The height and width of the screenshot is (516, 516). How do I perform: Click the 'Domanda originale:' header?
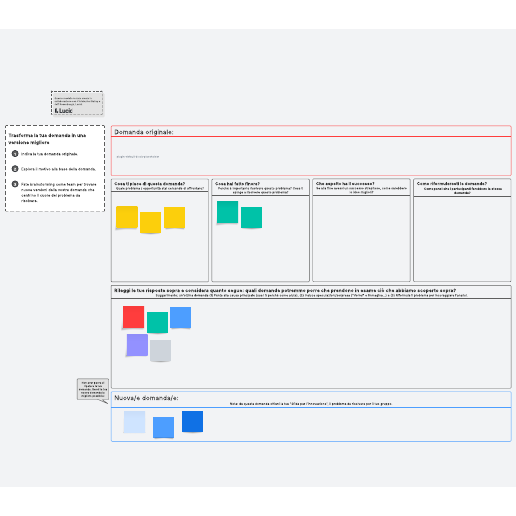(x=144, y=132)
